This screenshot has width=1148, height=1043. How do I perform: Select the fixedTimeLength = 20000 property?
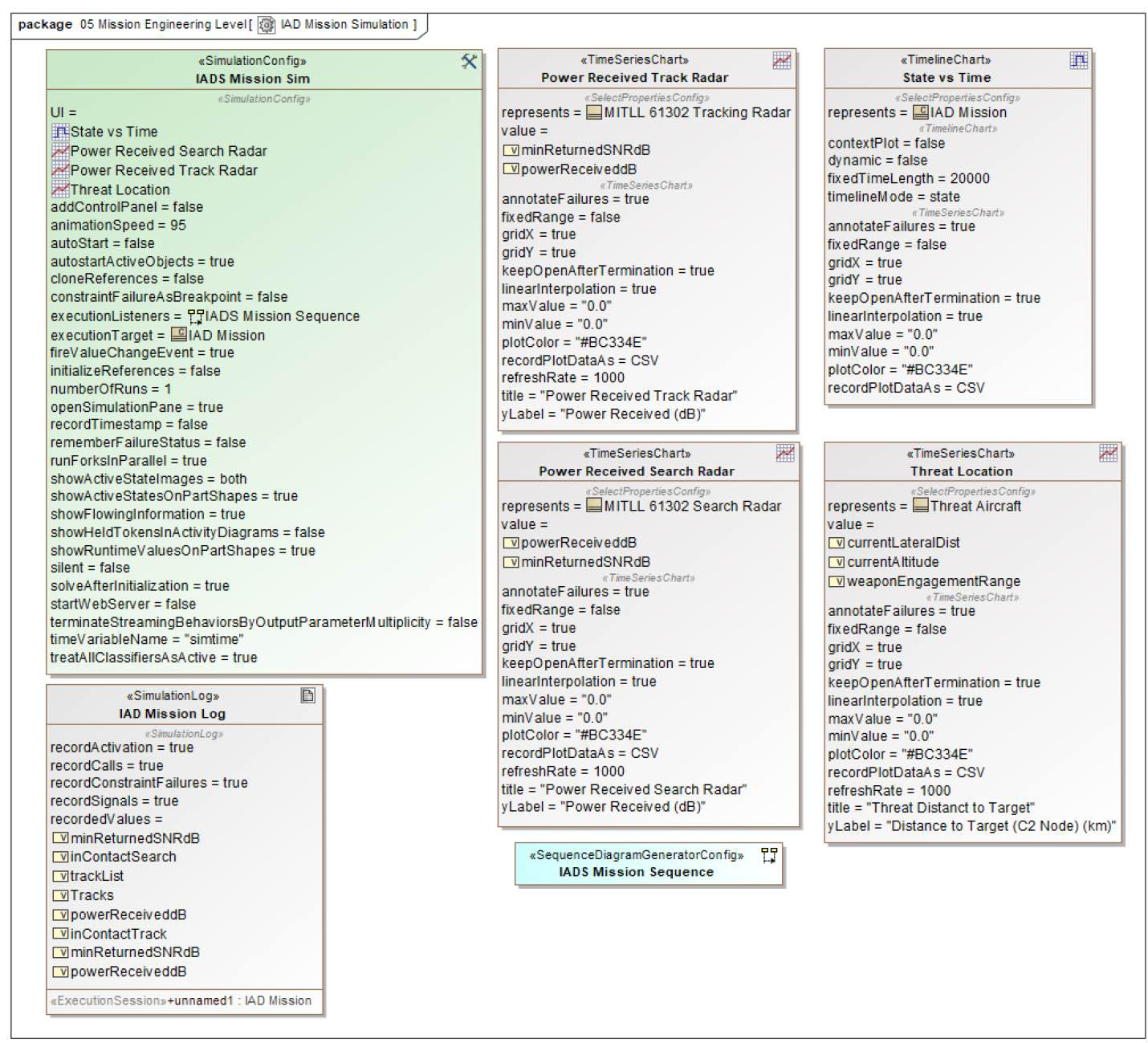908,178
